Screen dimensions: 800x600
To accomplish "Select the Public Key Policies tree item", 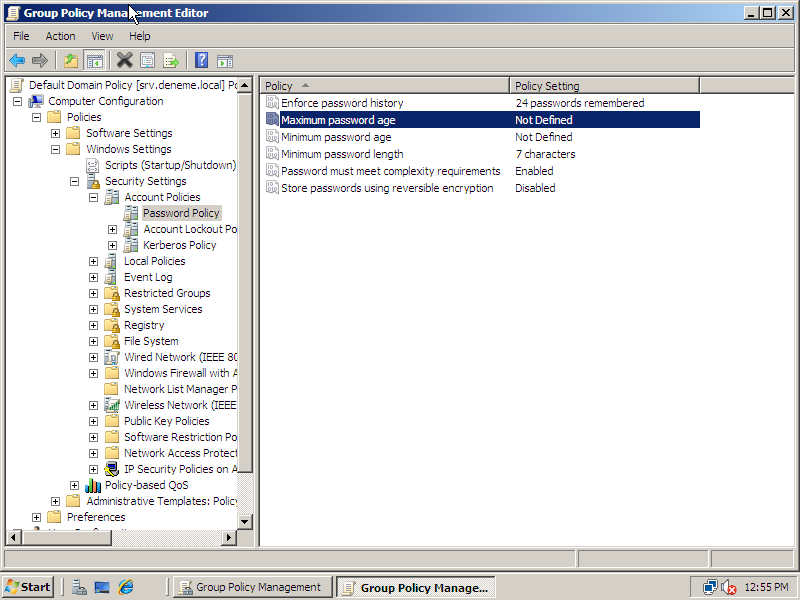I will pyautogui.click(x=166, y=421).
